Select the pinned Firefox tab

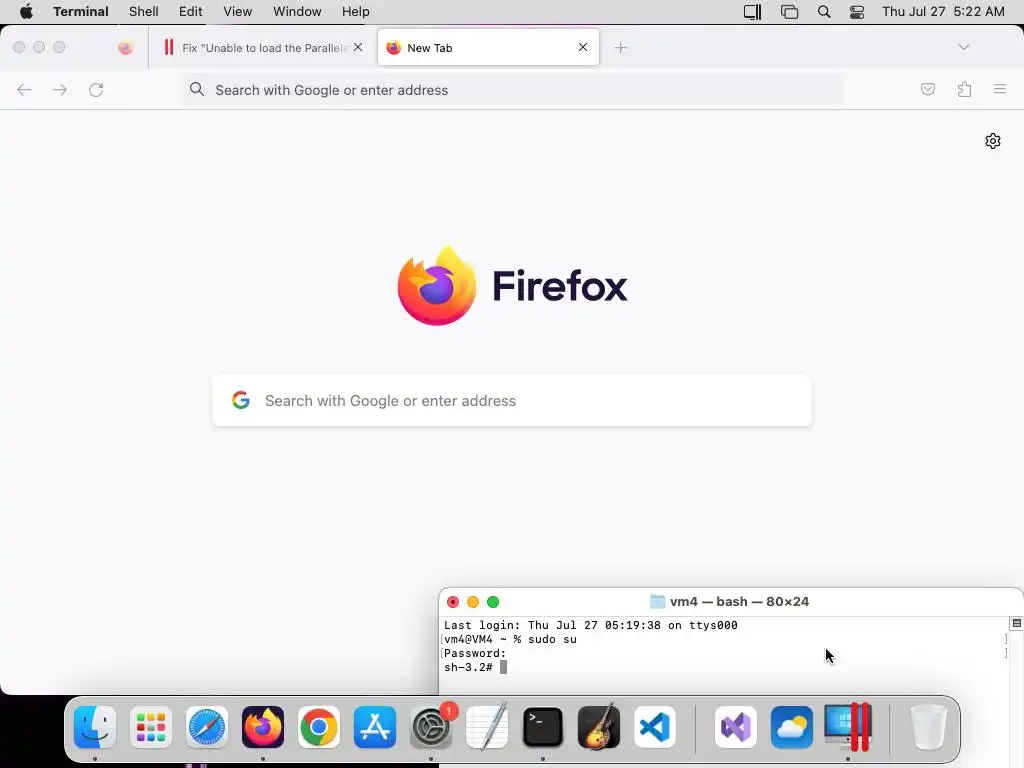[x=125, y=48]
